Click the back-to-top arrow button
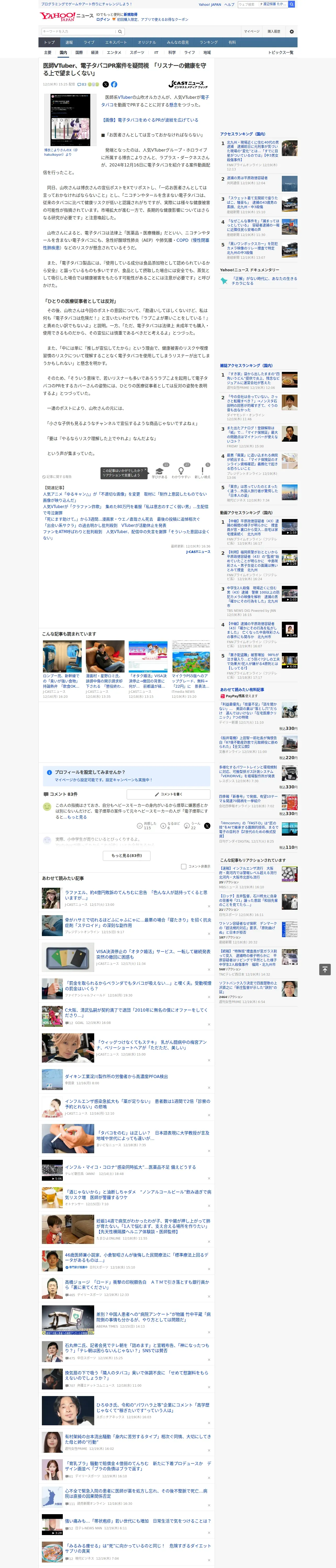 click(x=325, y=970)
